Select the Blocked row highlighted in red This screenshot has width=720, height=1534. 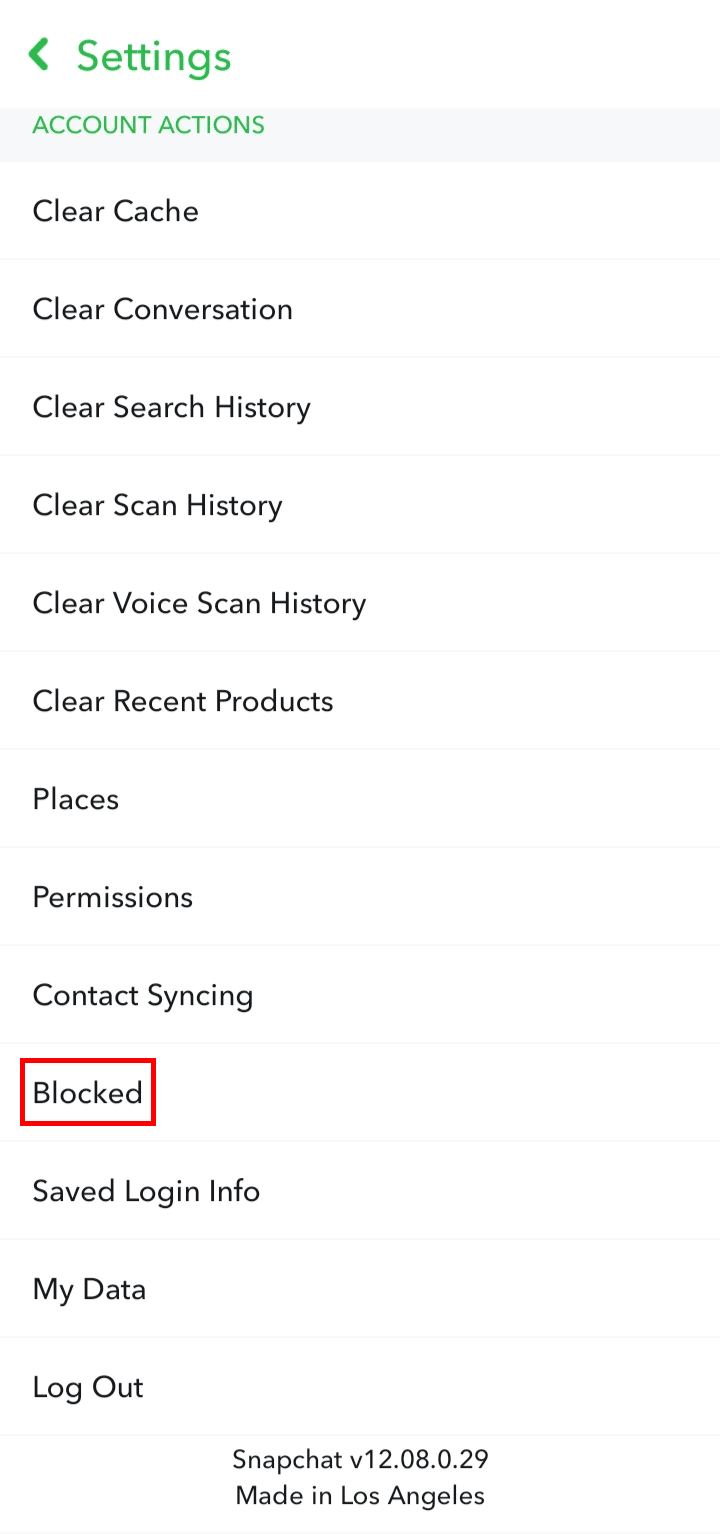(x=87, y=1092)
